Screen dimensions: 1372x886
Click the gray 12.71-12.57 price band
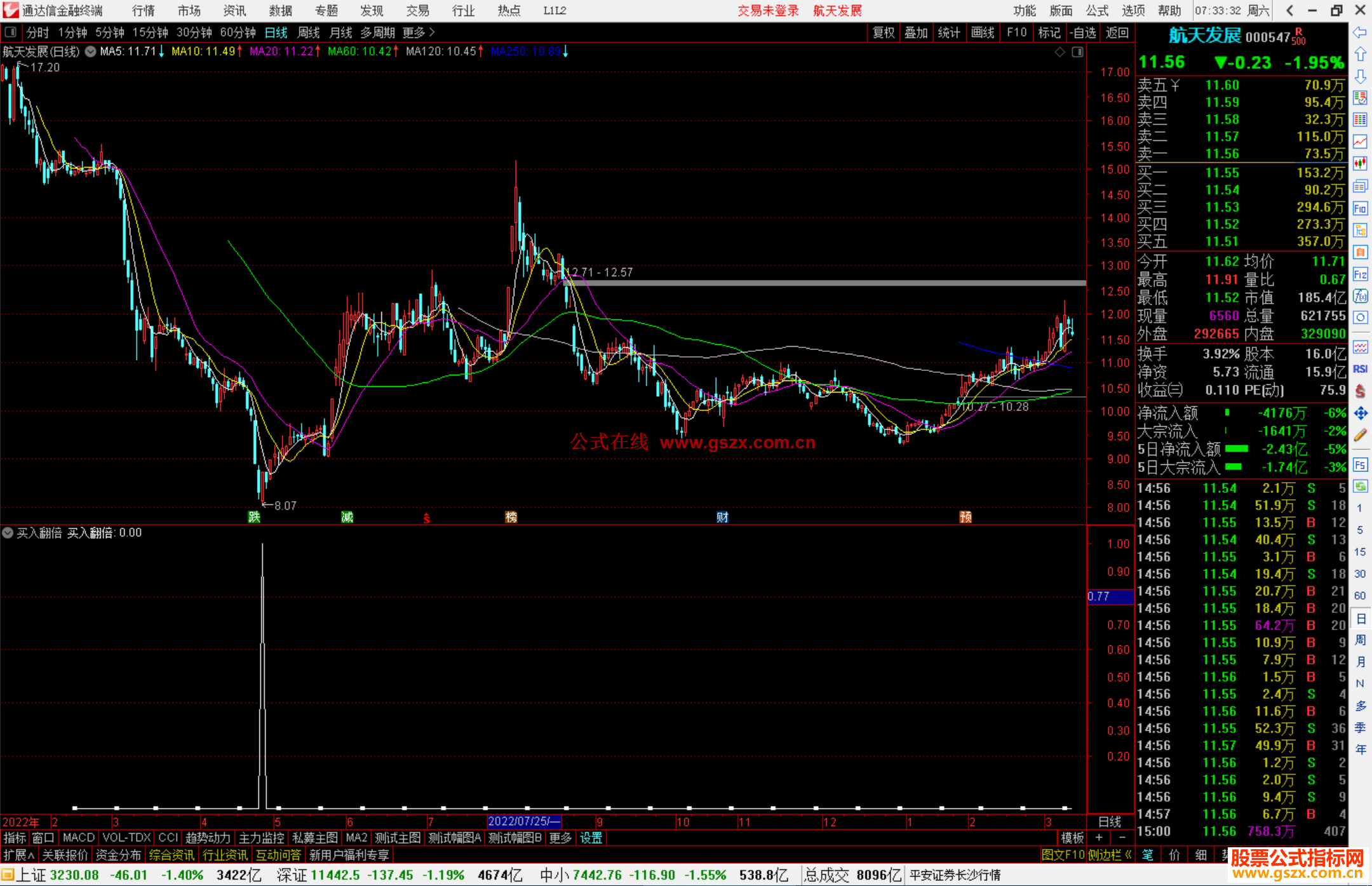tap(826, 283)
